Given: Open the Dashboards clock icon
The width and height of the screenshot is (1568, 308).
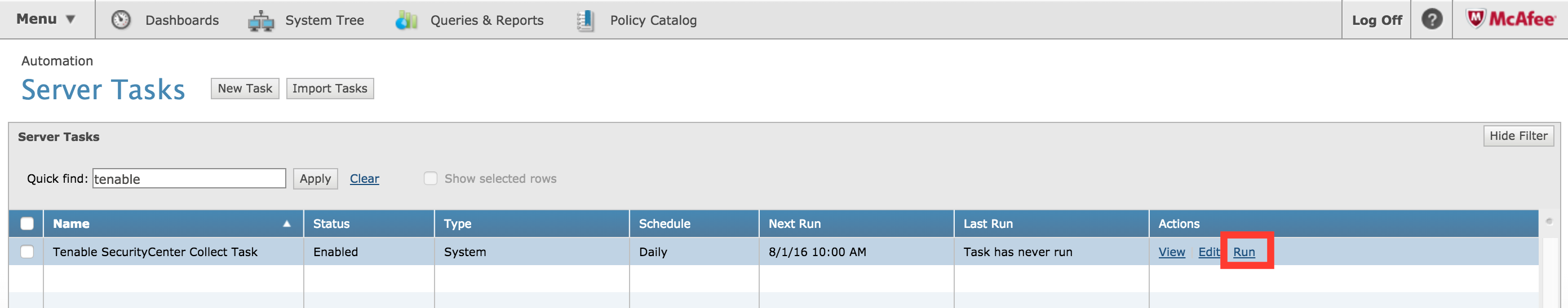Looking at the screenshot, I should point(121,20).
